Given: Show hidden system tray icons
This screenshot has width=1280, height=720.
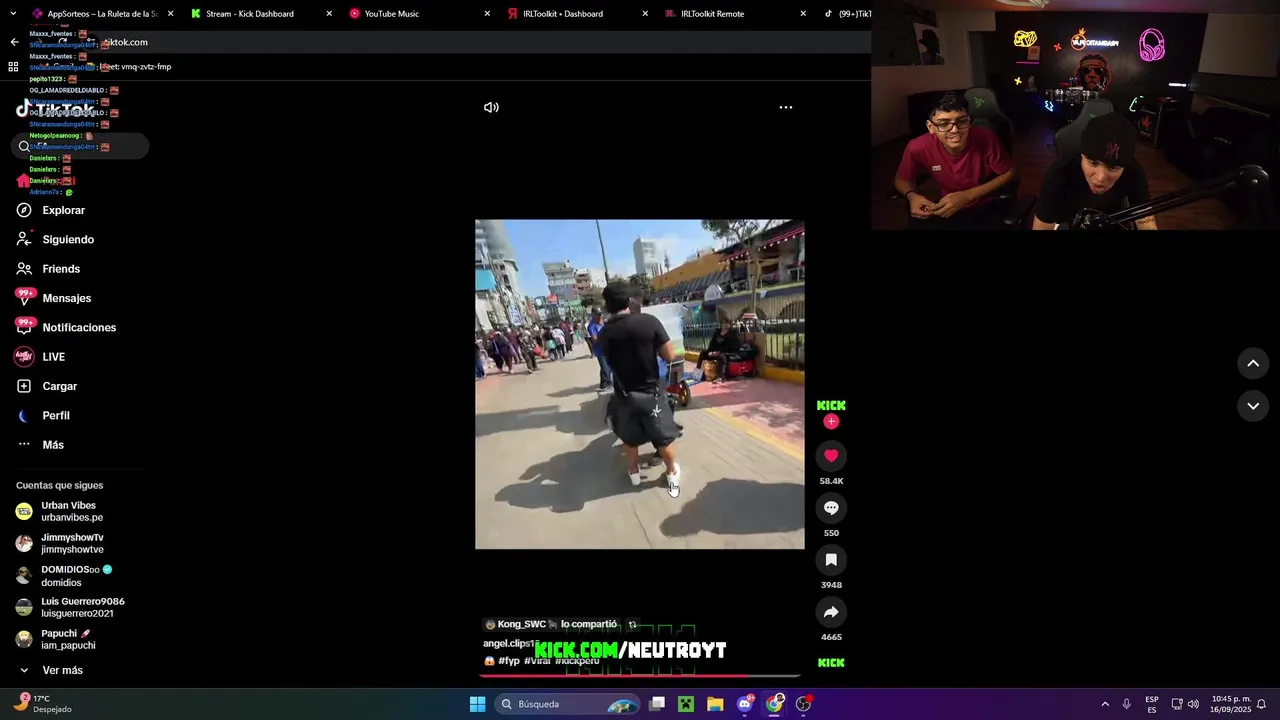Looking at the screenshot, I should (x=1105, y=704).
